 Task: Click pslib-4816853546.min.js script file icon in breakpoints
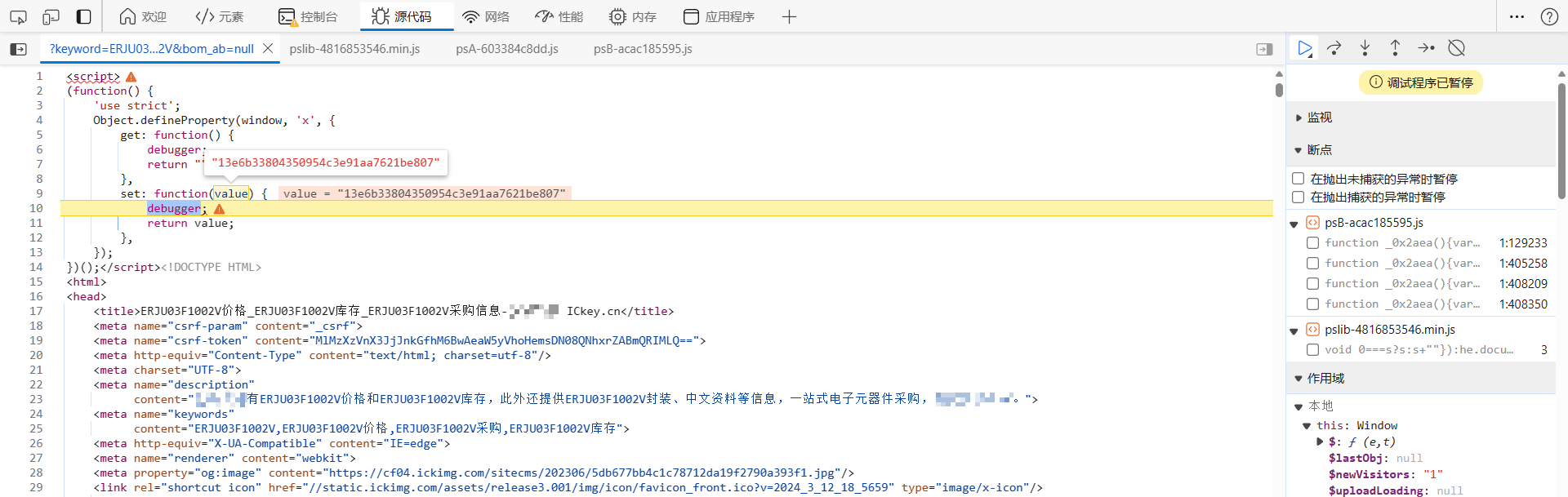(1312, 330)
